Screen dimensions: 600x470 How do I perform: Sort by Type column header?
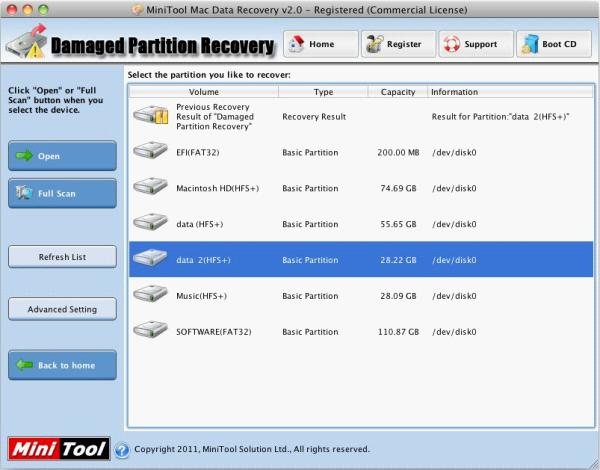coord(323,92)
